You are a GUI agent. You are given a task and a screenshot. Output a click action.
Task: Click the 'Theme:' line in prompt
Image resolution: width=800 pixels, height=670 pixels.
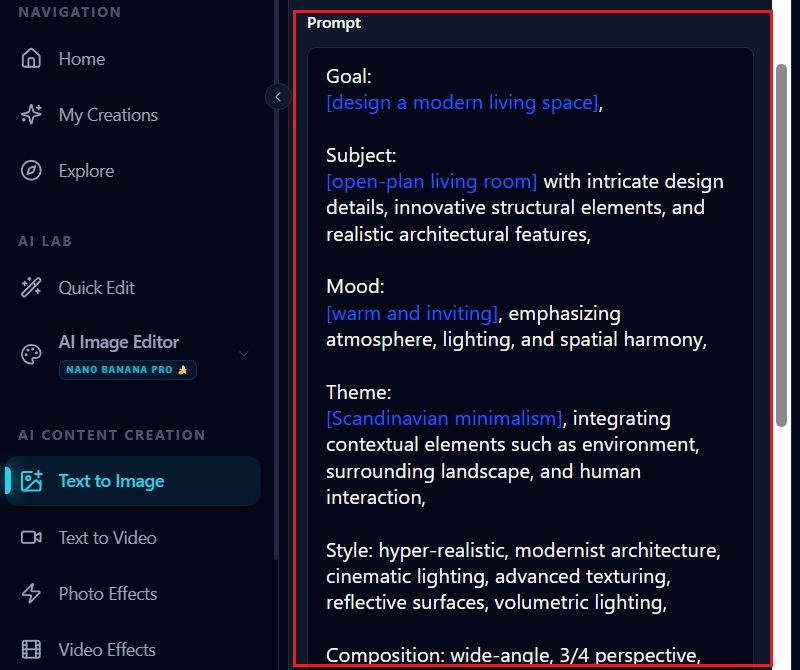[x=359, y=392]
